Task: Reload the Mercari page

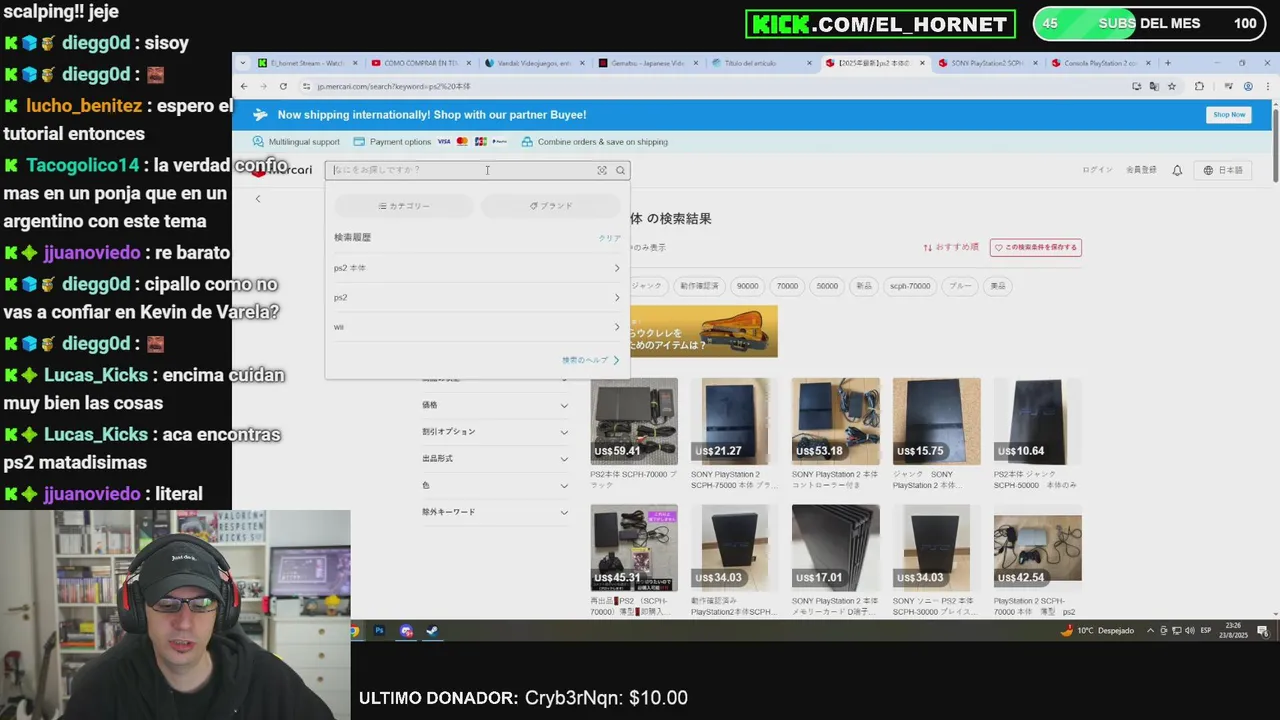Action: click(283, 86)
